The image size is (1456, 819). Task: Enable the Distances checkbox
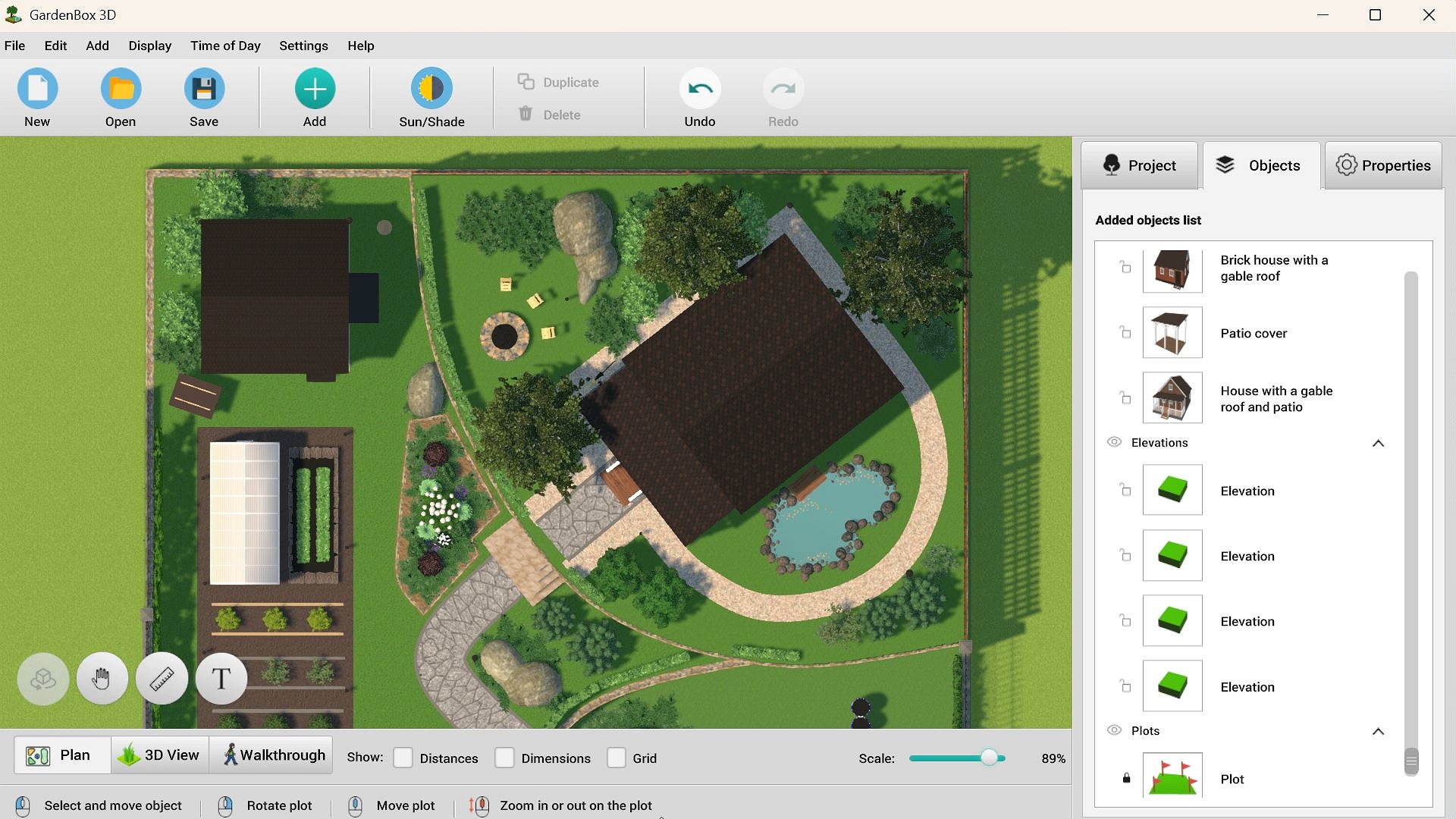point(403,758)
